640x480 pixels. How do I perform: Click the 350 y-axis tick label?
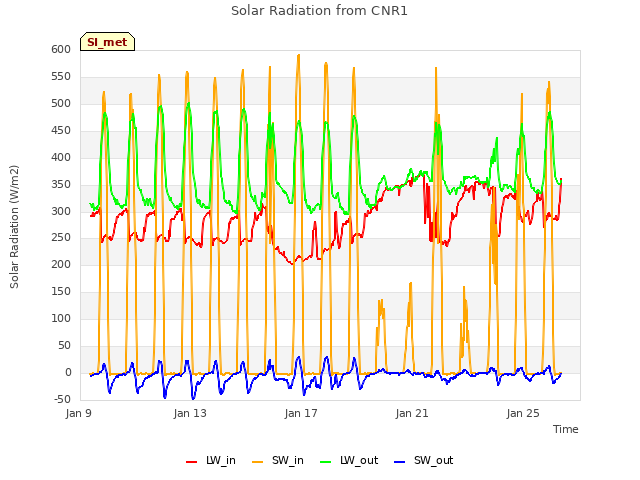click(x=61, y=184)
